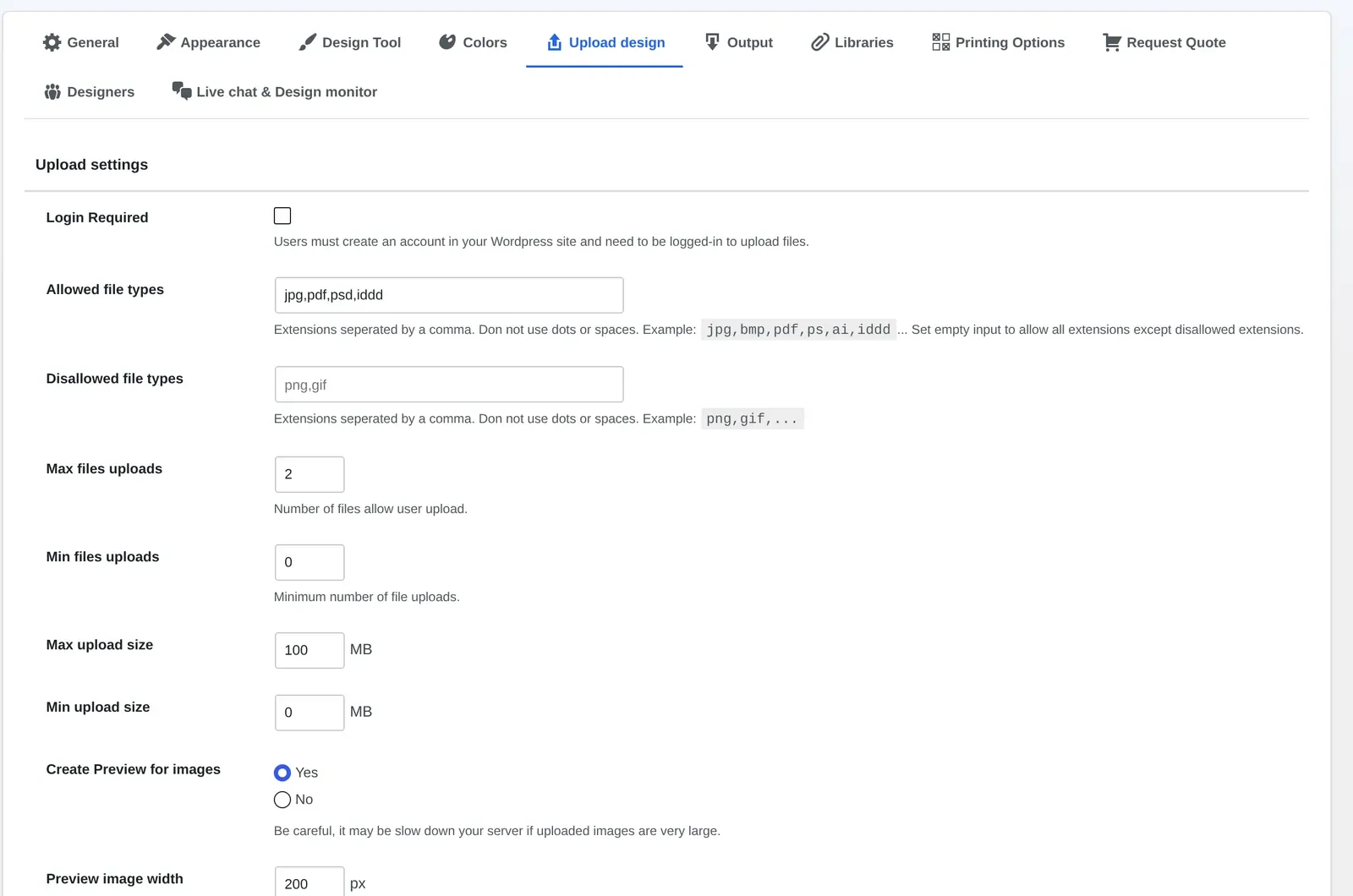Click the Preview image width field
Image resolution: width=1353 pixels, height=896 pixels.
(309, 882)
